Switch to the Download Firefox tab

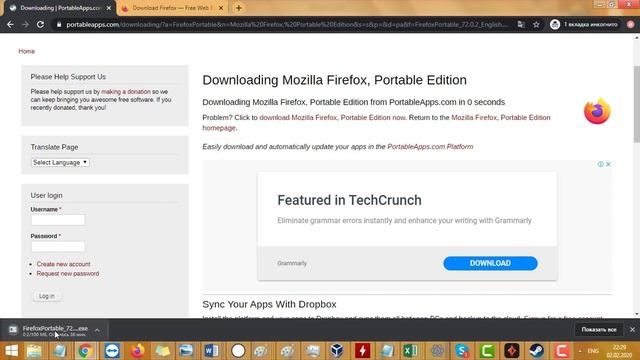(171, 8)
